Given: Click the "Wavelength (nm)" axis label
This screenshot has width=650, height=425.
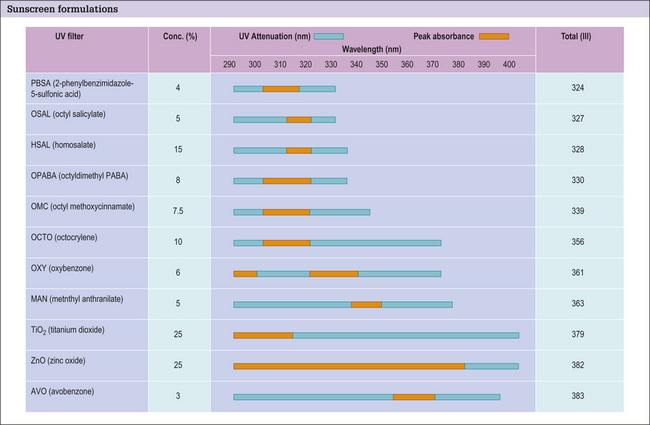Looking at the screenshot, I should [x=372, y=46].
